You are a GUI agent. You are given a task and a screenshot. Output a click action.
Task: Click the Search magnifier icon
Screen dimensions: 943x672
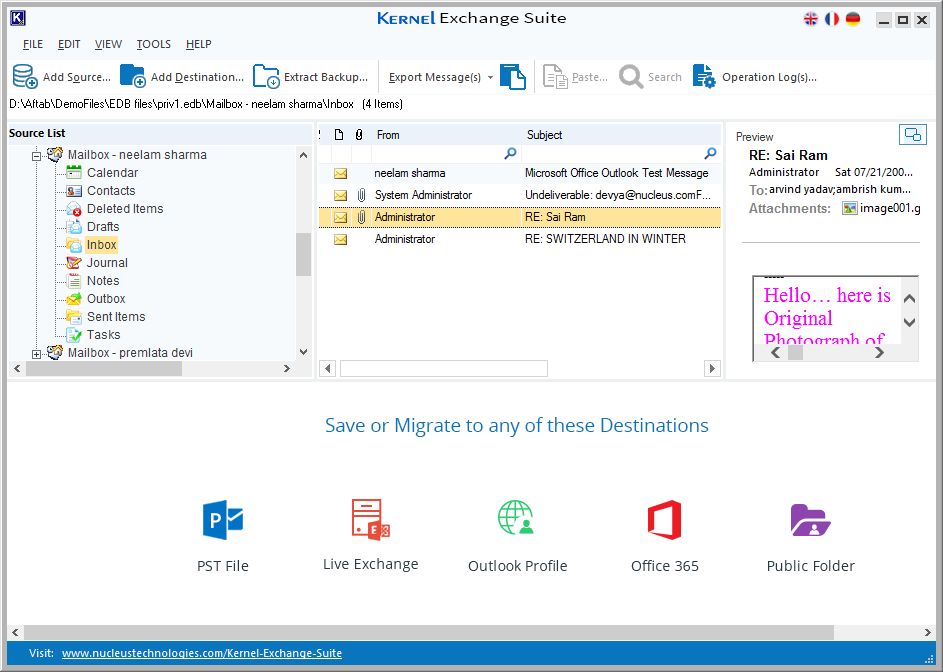pyautogui.click(x=631, y=77)
